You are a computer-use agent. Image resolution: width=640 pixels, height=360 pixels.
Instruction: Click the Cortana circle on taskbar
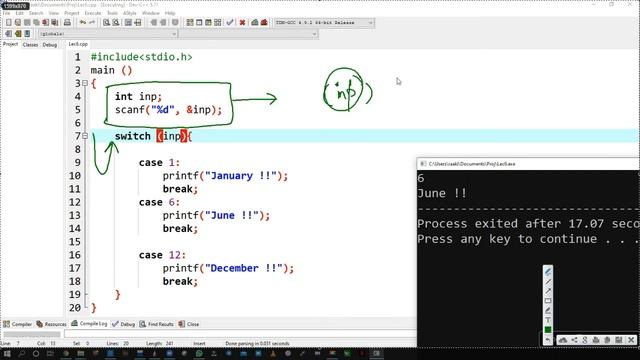pos(36,353)
